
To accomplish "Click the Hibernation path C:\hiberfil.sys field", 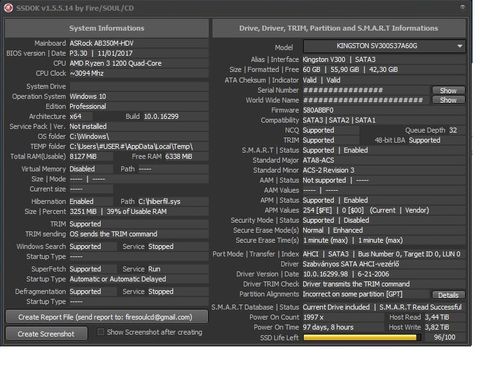I will tap(173, 202).
